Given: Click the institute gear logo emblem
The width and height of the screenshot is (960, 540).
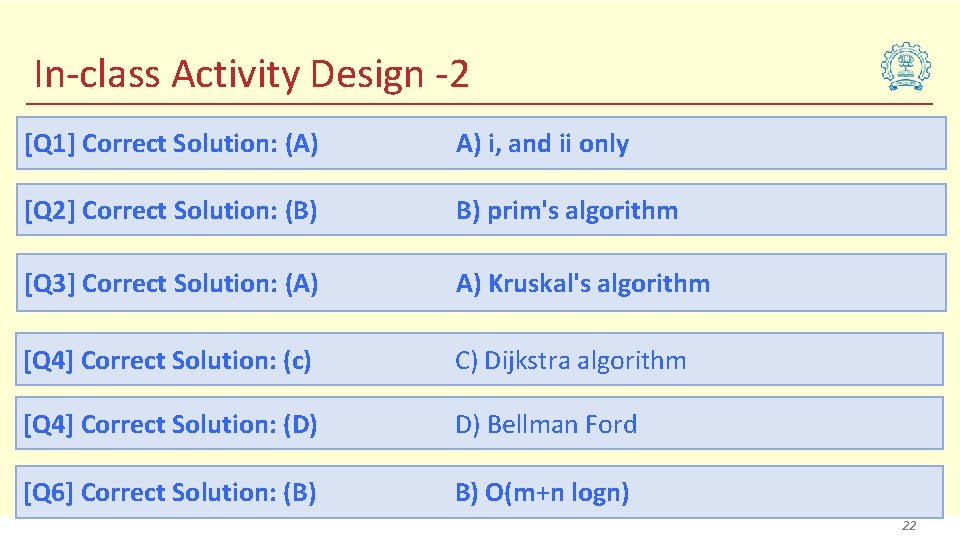Looking at the screenshot, I should point(906,67).
